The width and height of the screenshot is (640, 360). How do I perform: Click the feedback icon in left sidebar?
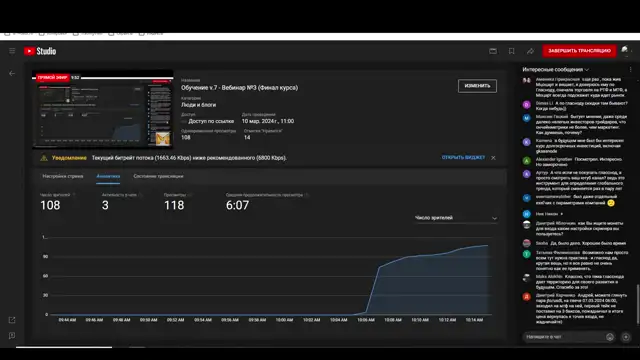(12, 336)
